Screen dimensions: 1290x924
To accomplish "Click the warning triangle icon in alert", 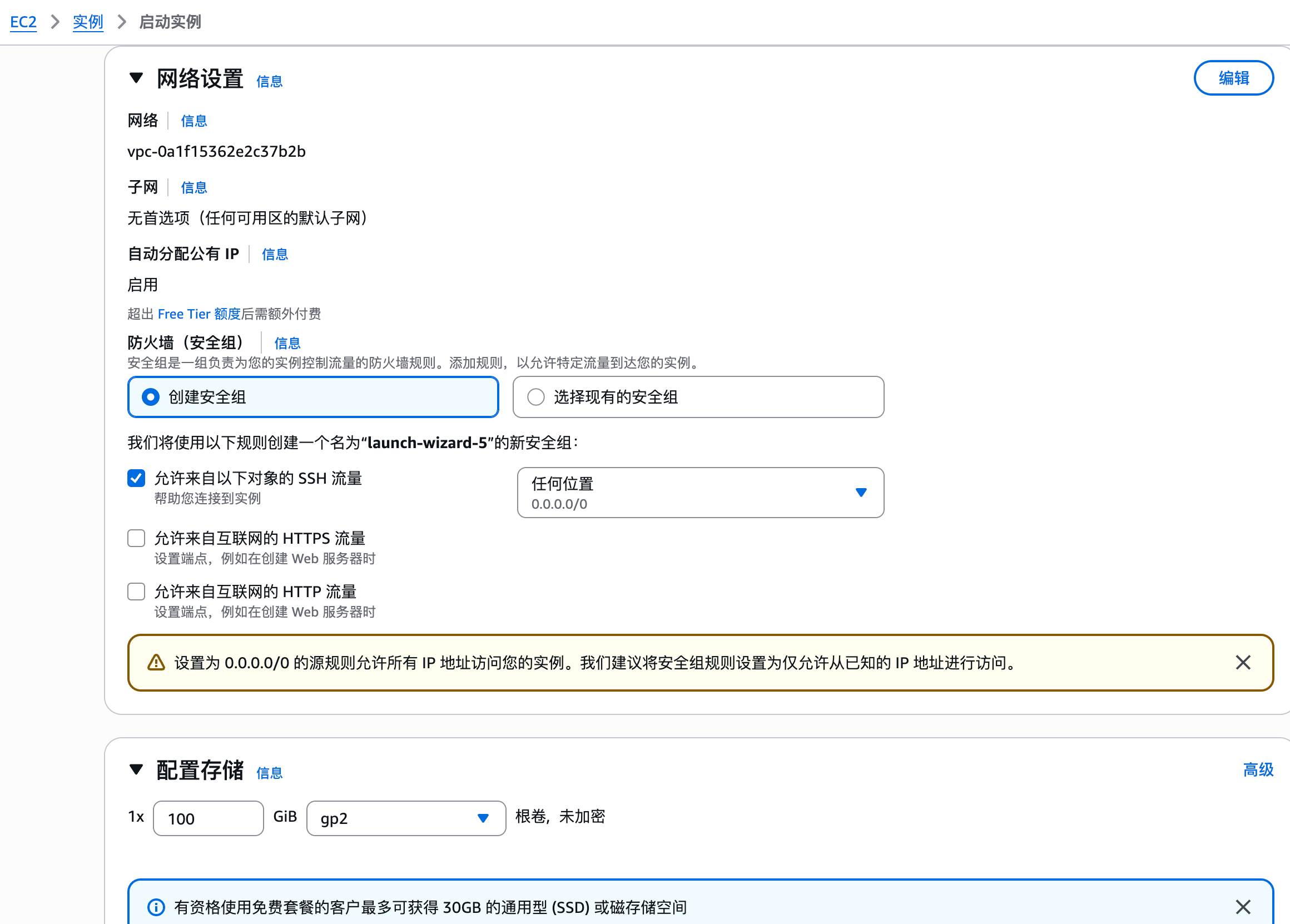I will coord(156,663).
